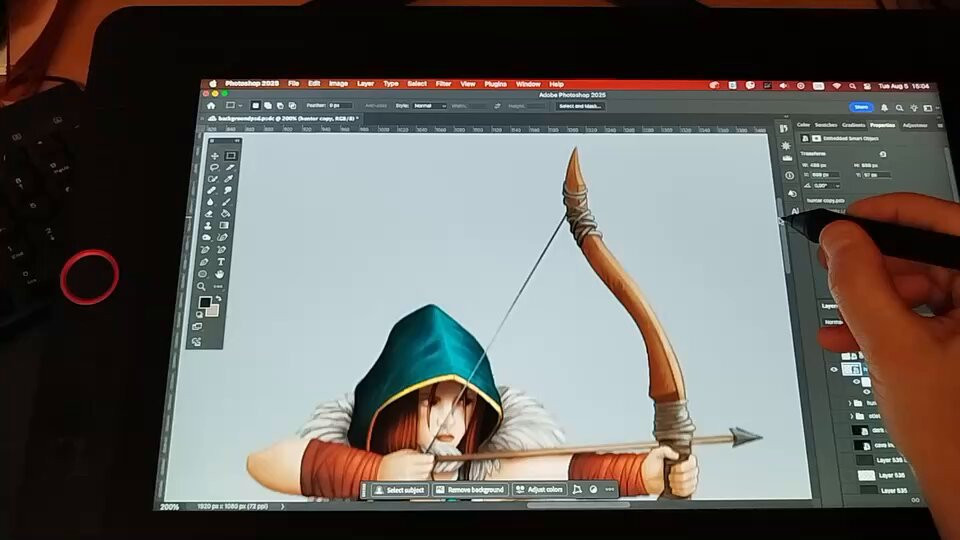960x540 pixels.
Task: Choose Intersect with Selection mode
Action: click(292, 106)
